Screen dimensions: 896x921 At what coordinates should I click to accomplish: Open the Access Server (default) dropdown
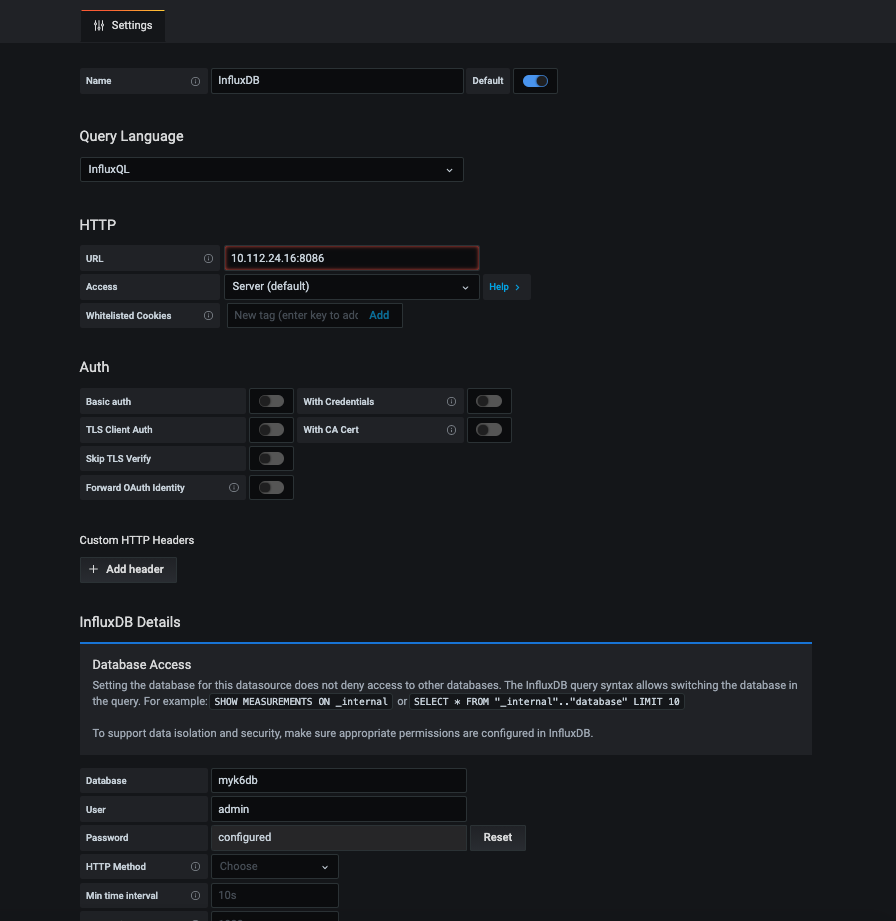click(351, 287)
